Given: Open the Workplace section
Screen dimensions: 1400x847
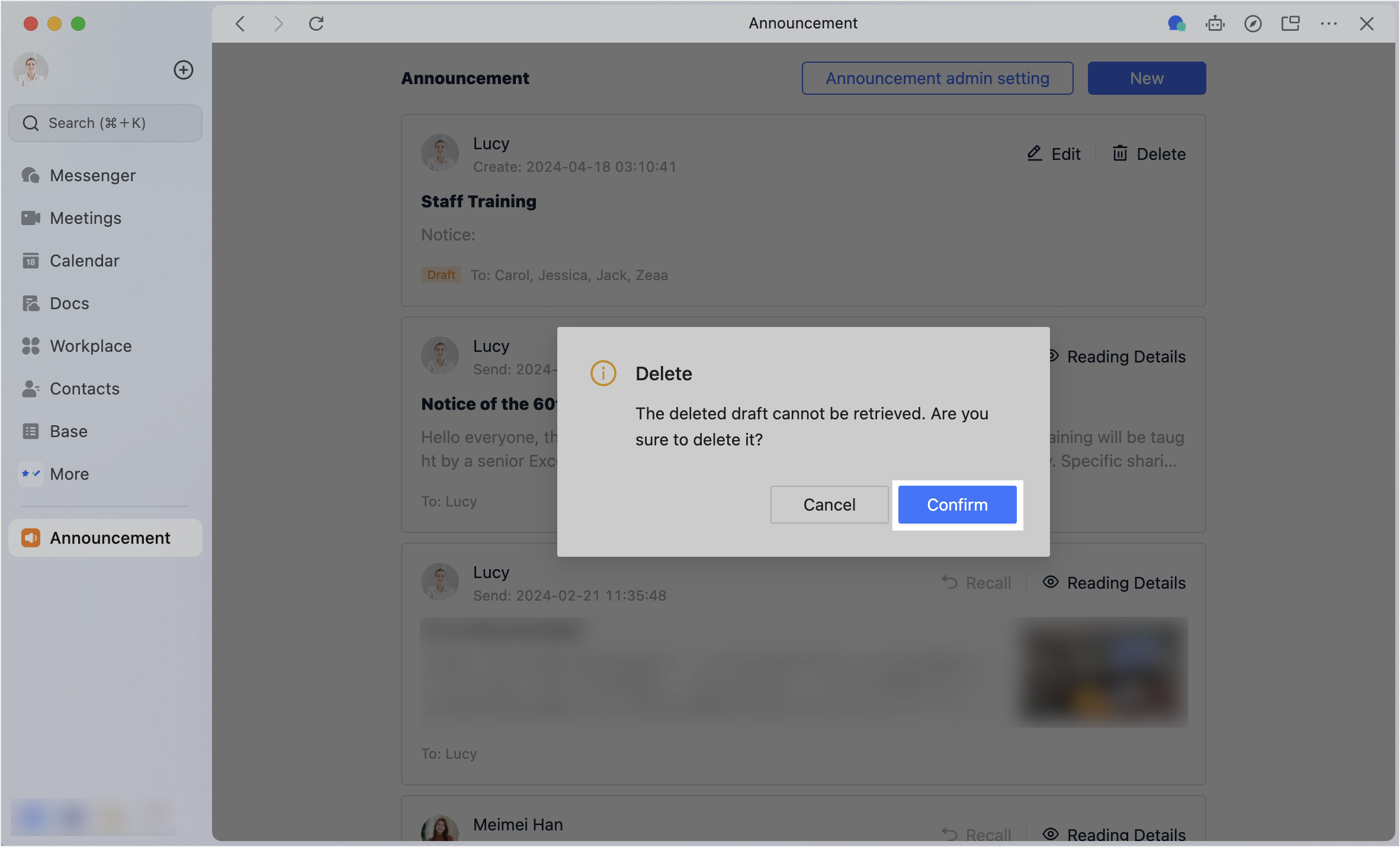Looking at the screenshot, I should click(91, 346).
